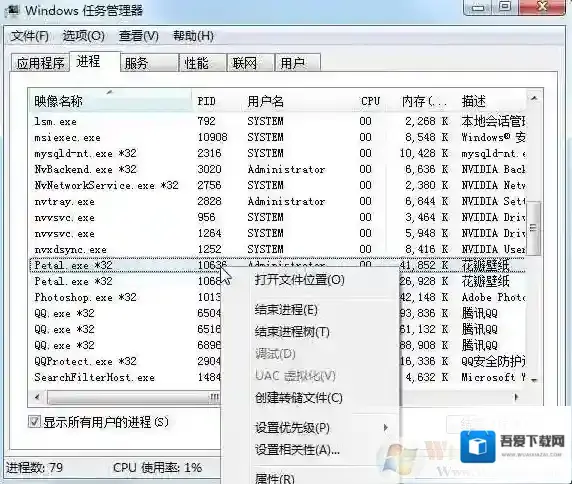Viewport: 572px width, 484px height.
Task: Open the 帮助(H) menu
Action: click(x=193, y=36)
